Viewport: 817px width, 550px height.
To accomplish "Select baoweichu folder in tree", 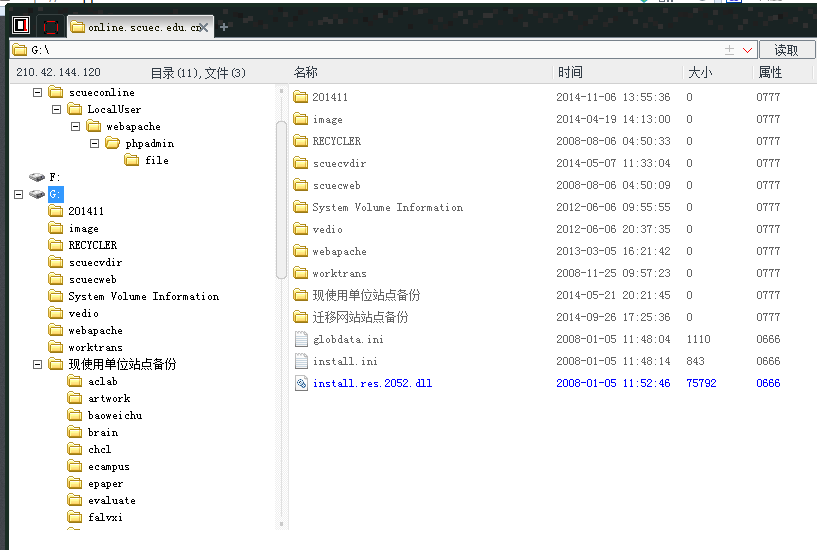I will point(105,415).
